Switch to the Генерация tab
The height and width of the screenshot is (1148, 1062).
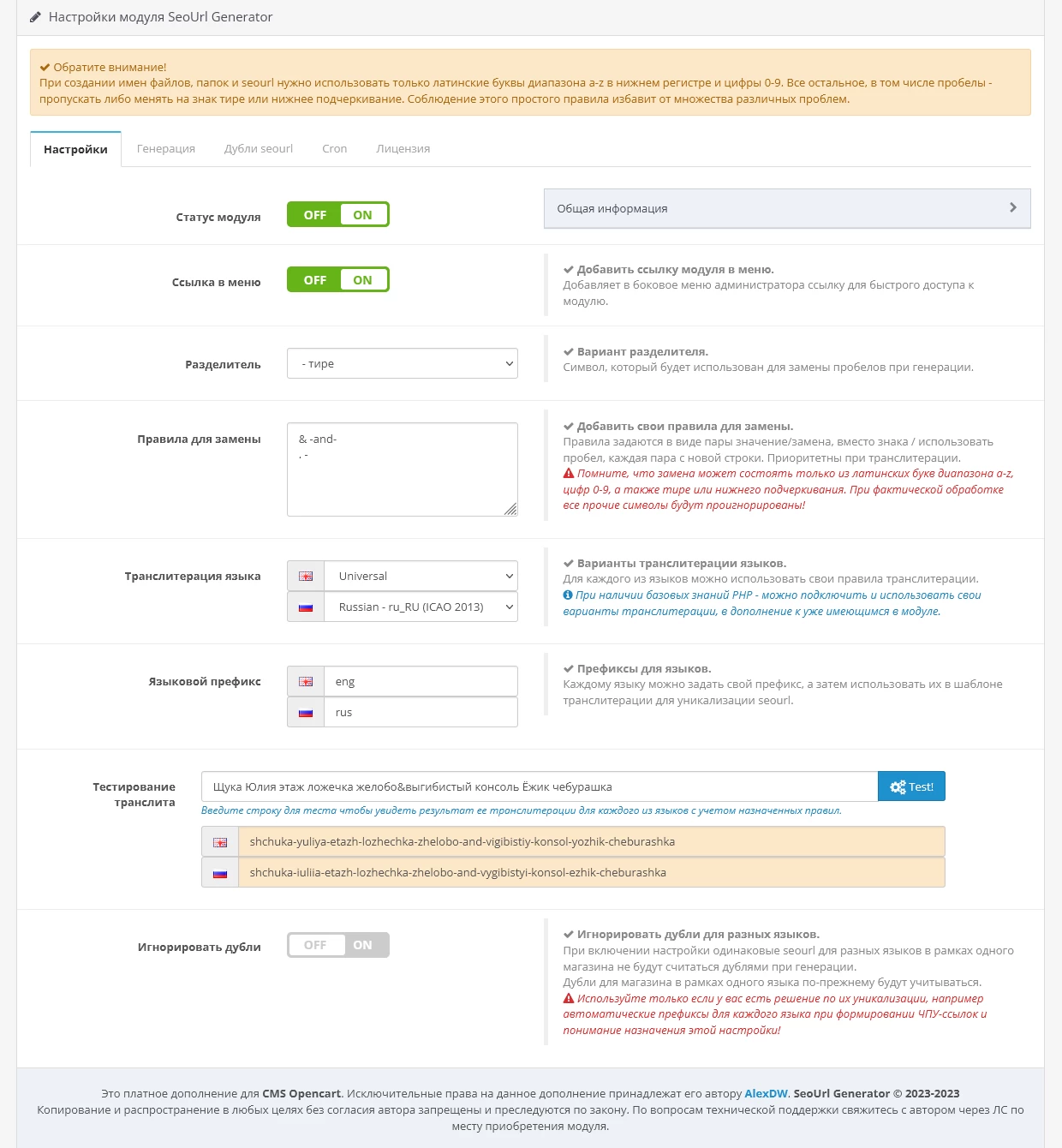[166, 148]
